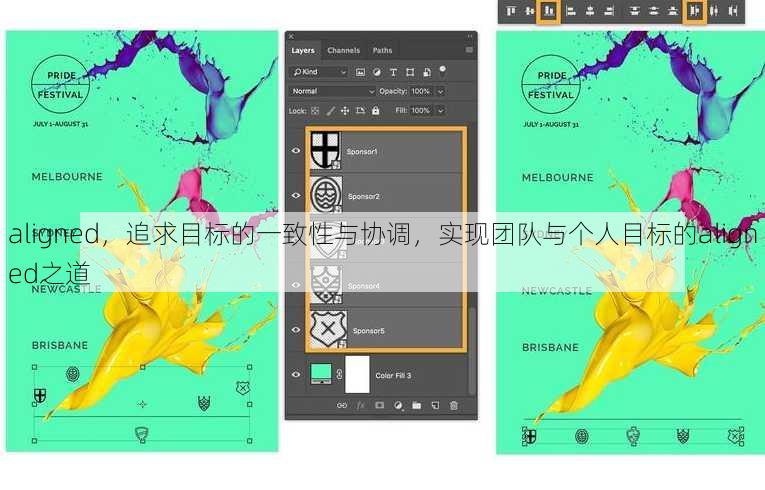Switch to the Layers tab
765x490 pixels.
[303, 50]
